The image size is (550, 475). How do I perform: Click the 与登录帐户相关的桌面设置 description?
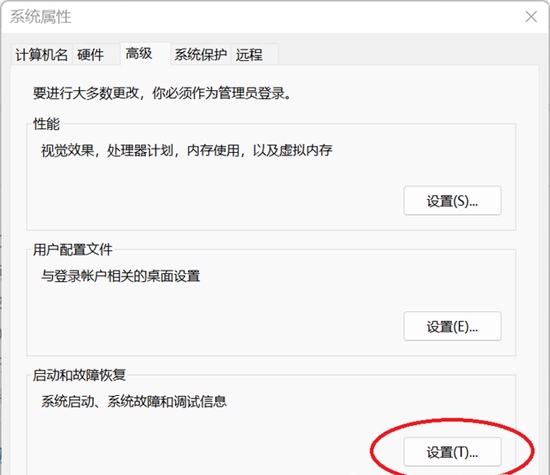tap(121, 276)
